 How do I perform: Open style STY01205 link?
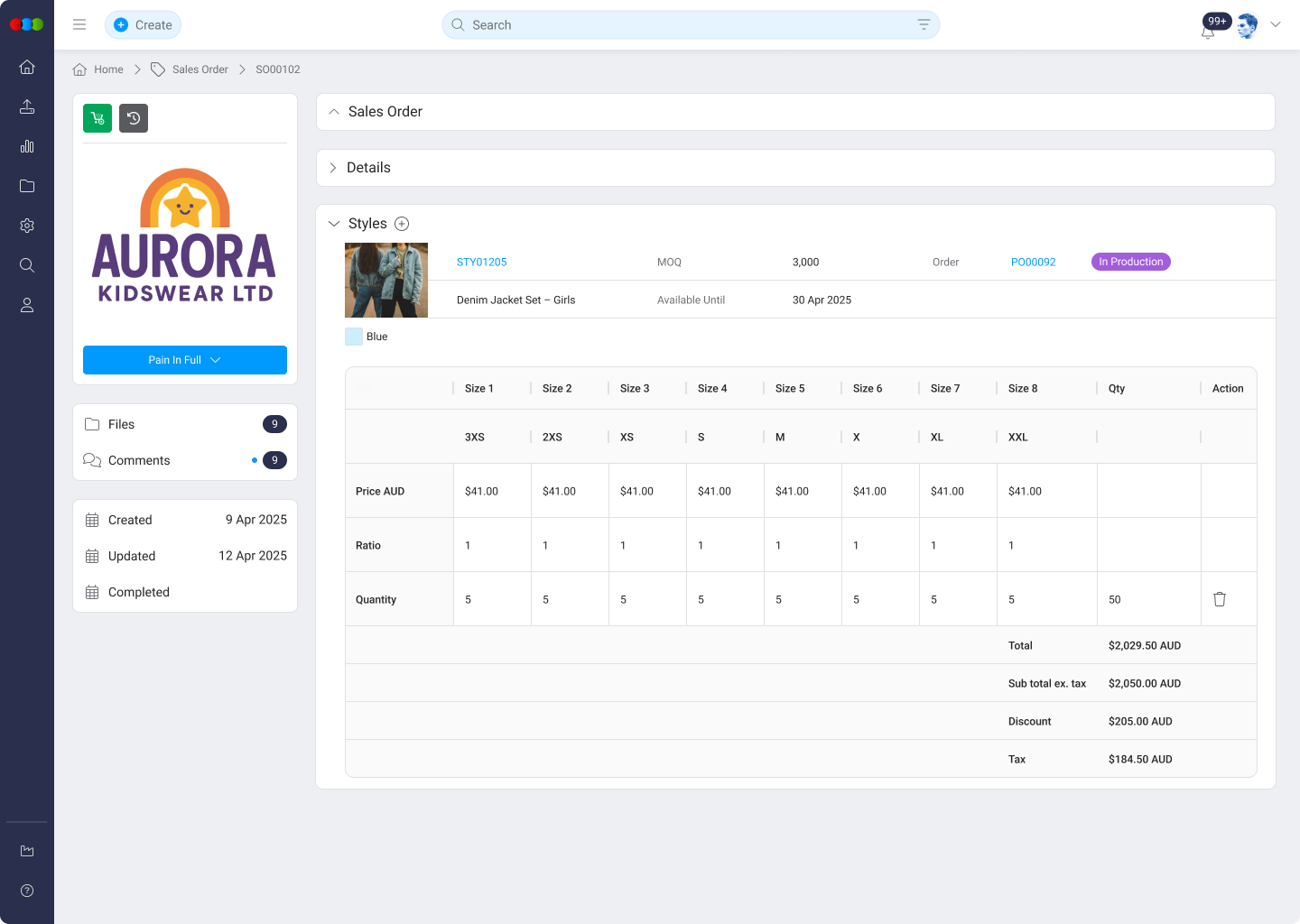(481, 262)
